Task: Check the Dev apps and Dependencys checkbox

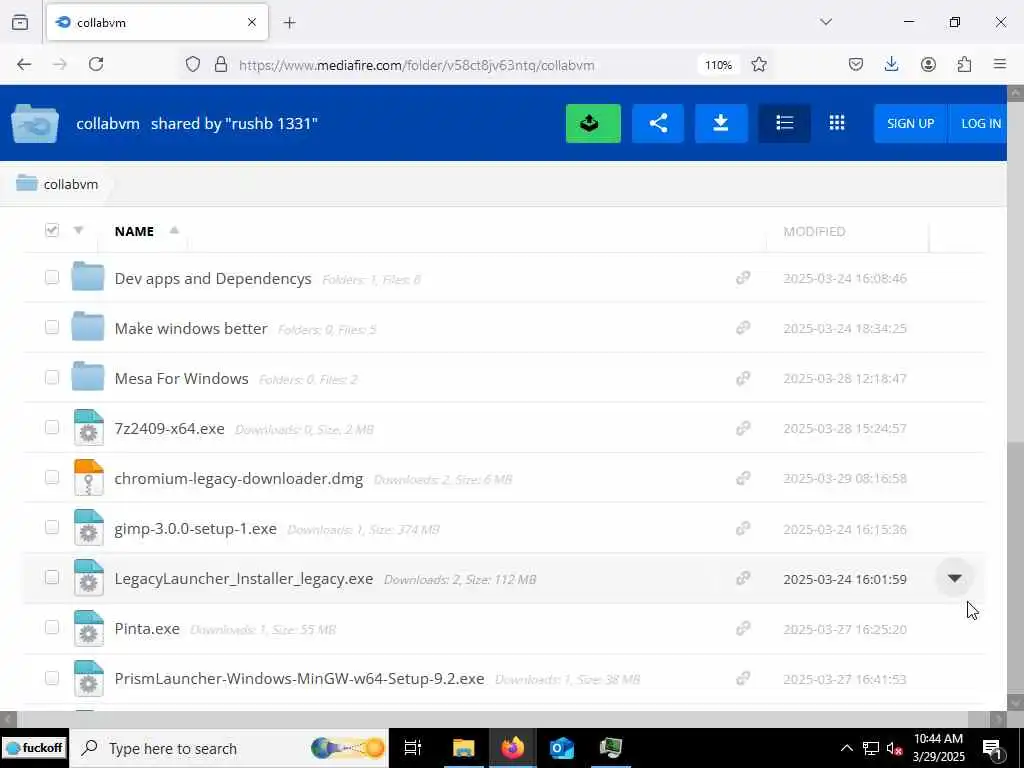Action: [52, 278]
